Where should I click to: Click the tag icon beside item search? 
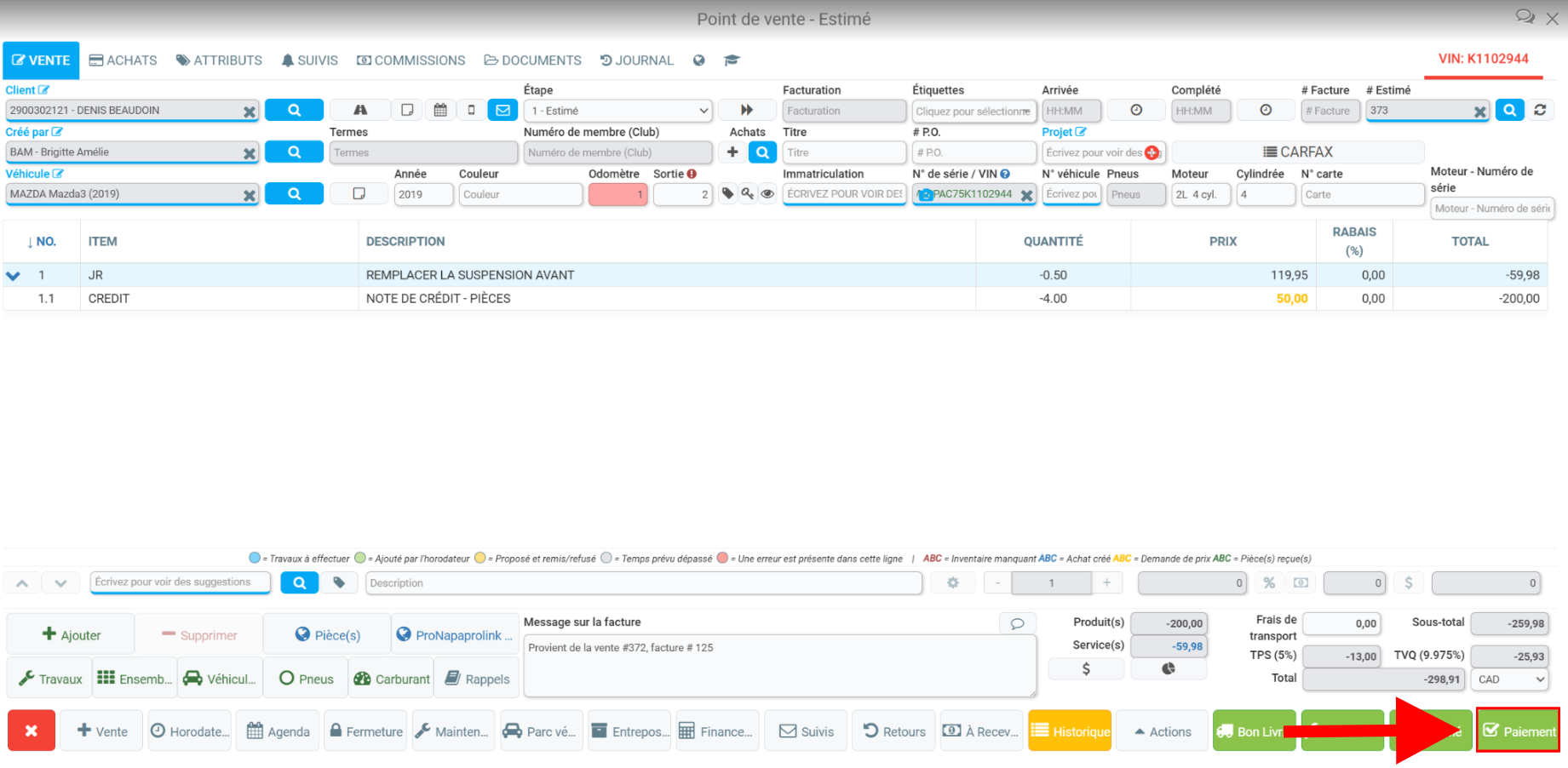pos(339,582)
